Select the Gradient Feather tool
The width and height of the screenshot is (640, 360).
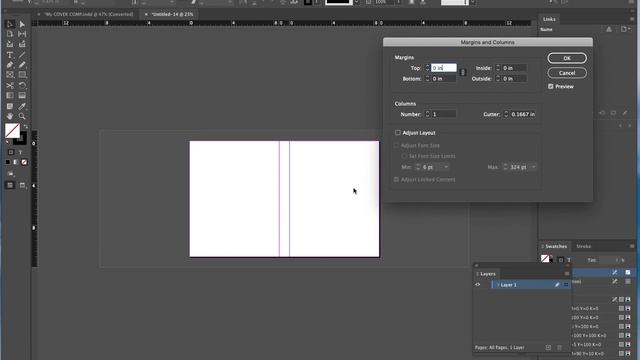coord(22,96)
